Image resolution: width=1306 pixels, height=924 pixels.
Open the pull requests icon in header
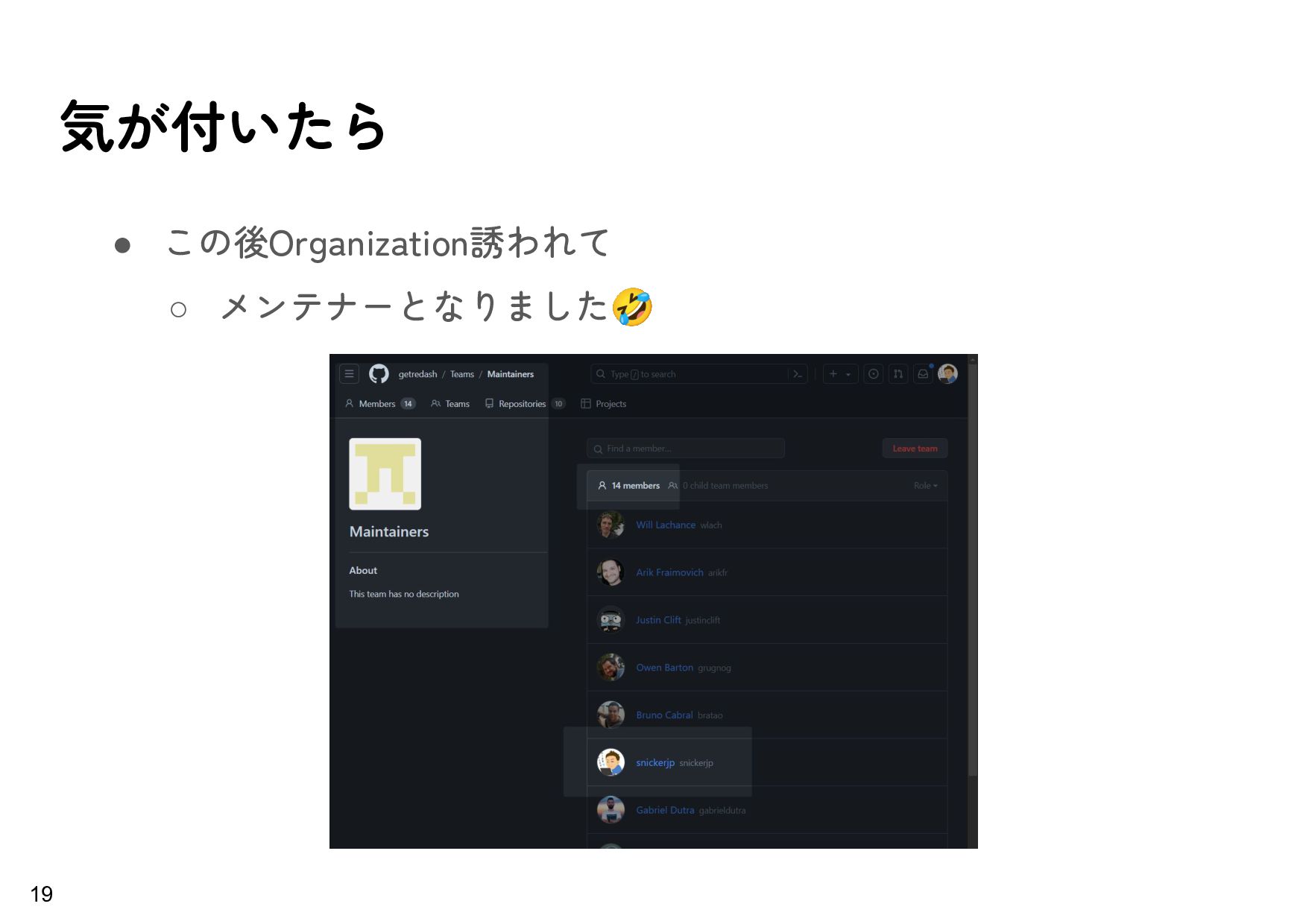898,374
